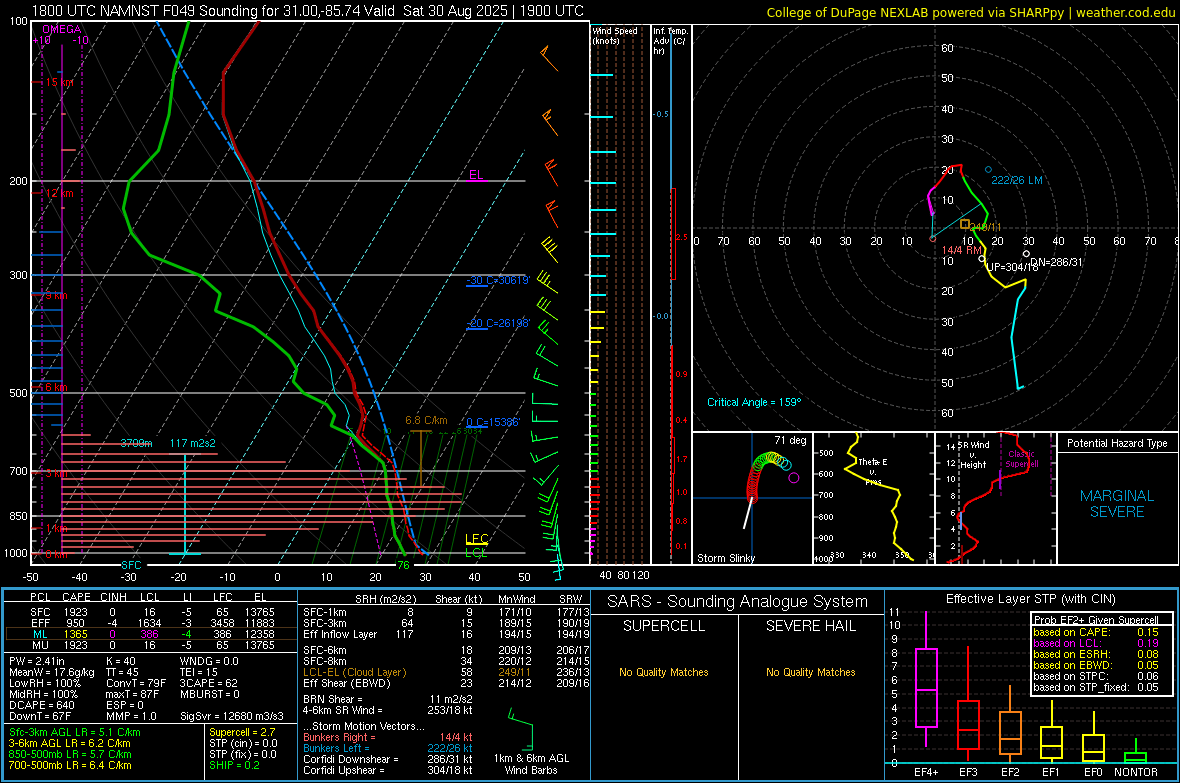
Task: Open the Storm Slinky inset
Action: (753, 498)
